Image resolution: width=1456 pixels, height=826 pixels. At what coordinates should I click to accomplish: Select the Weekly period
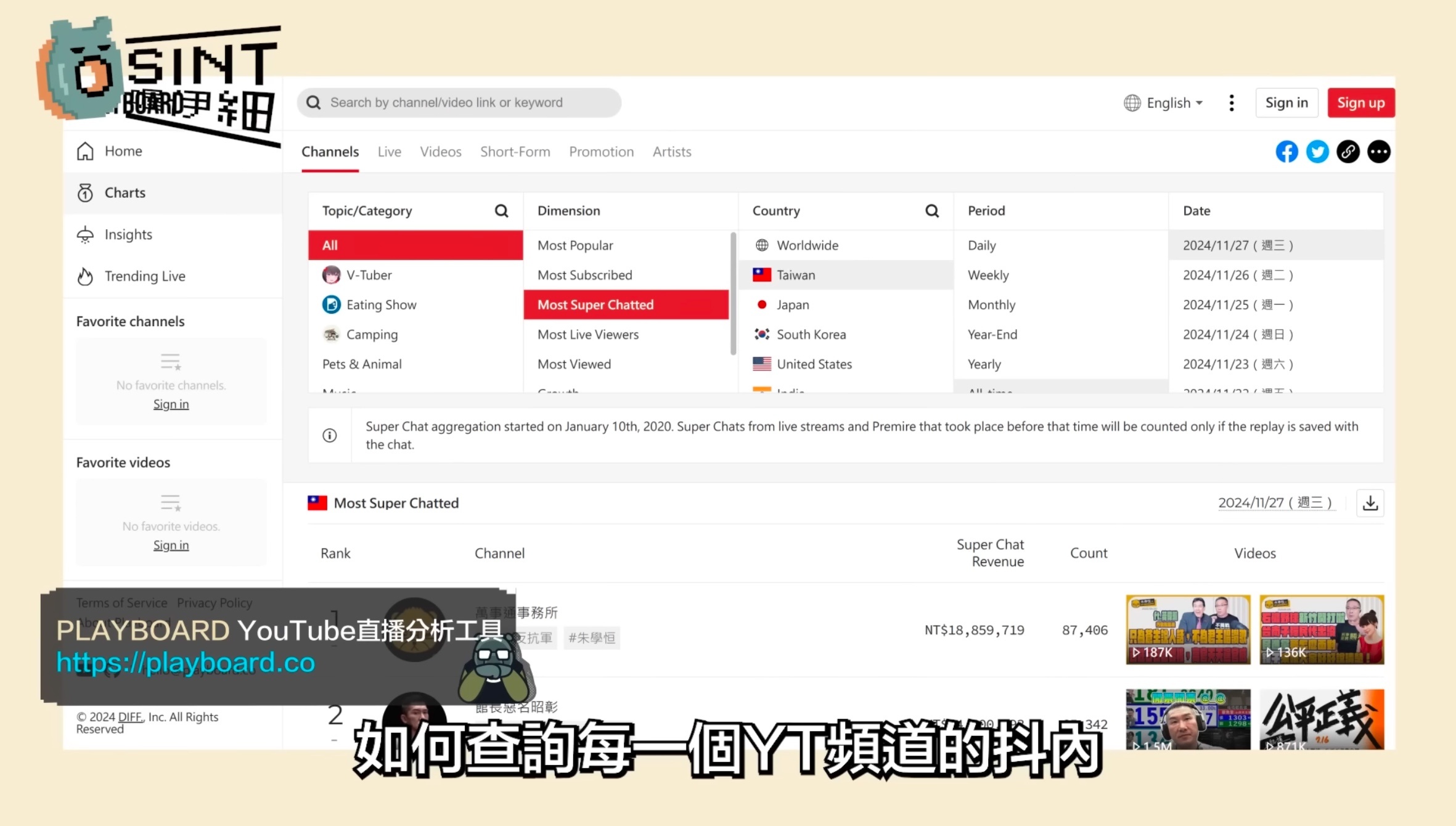(1061, 275)
